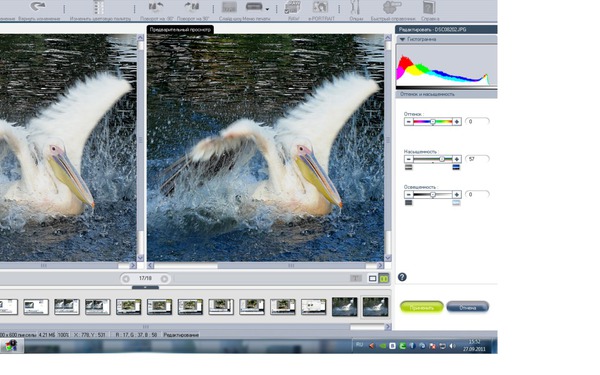Open the print menu dropdown arrow
The image size is (600, 375).
pos(267,9)
